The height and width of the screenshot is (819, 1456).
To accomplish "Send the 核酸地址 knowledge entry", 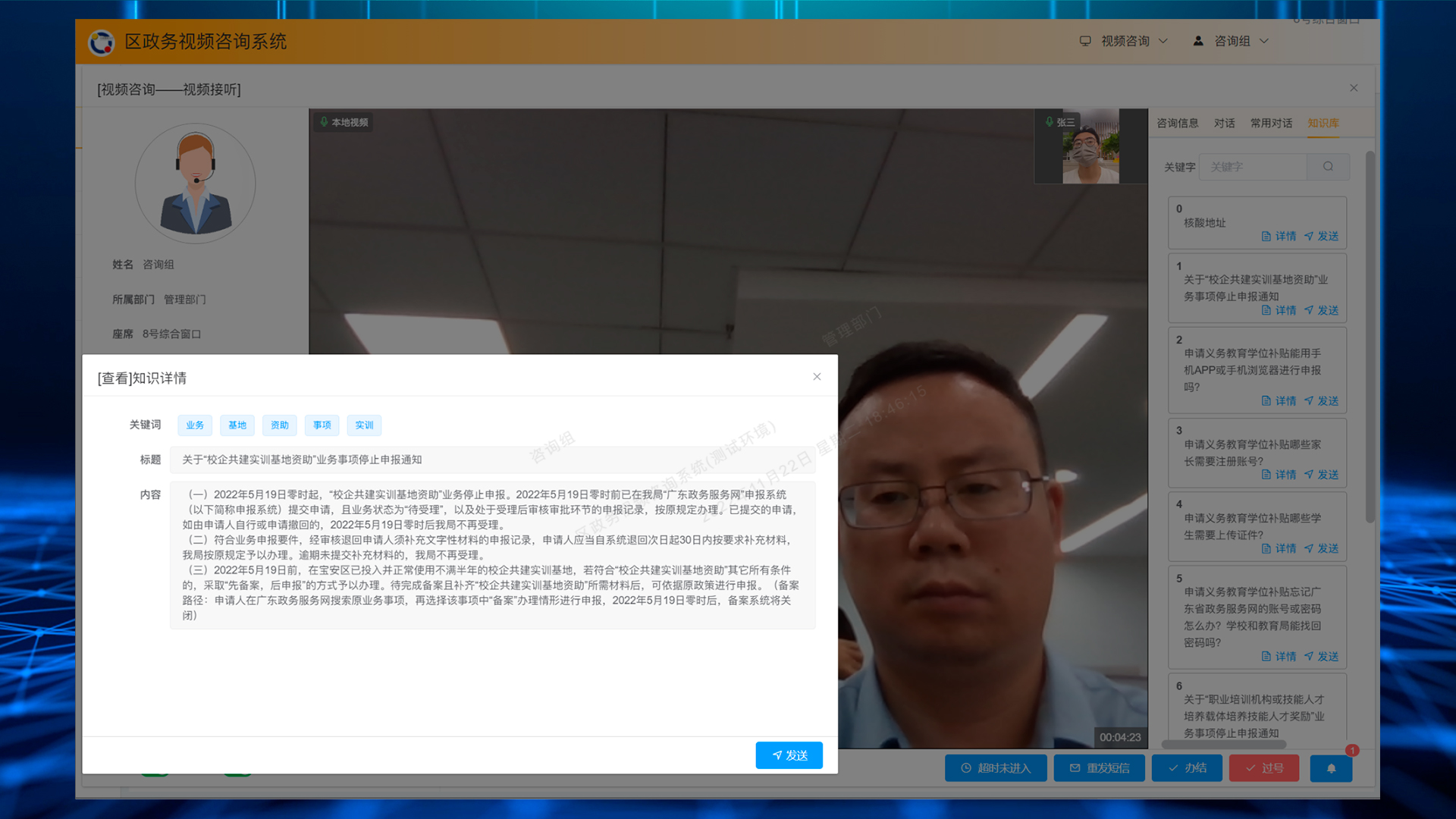I will click(x=1321, y=237).
